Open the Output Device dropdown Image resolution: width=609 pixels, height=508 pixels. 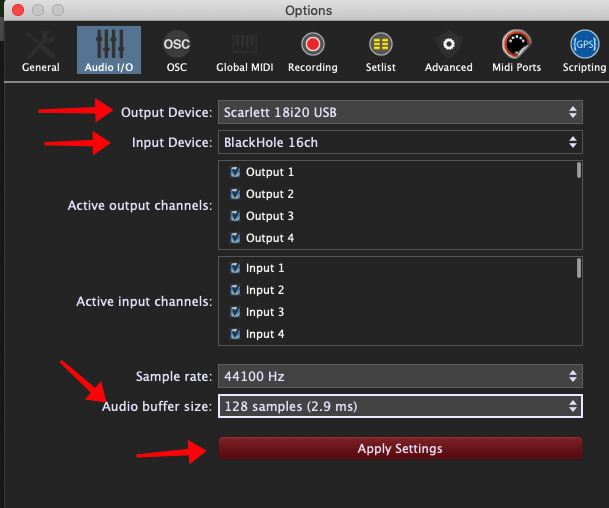coord(400,112)
